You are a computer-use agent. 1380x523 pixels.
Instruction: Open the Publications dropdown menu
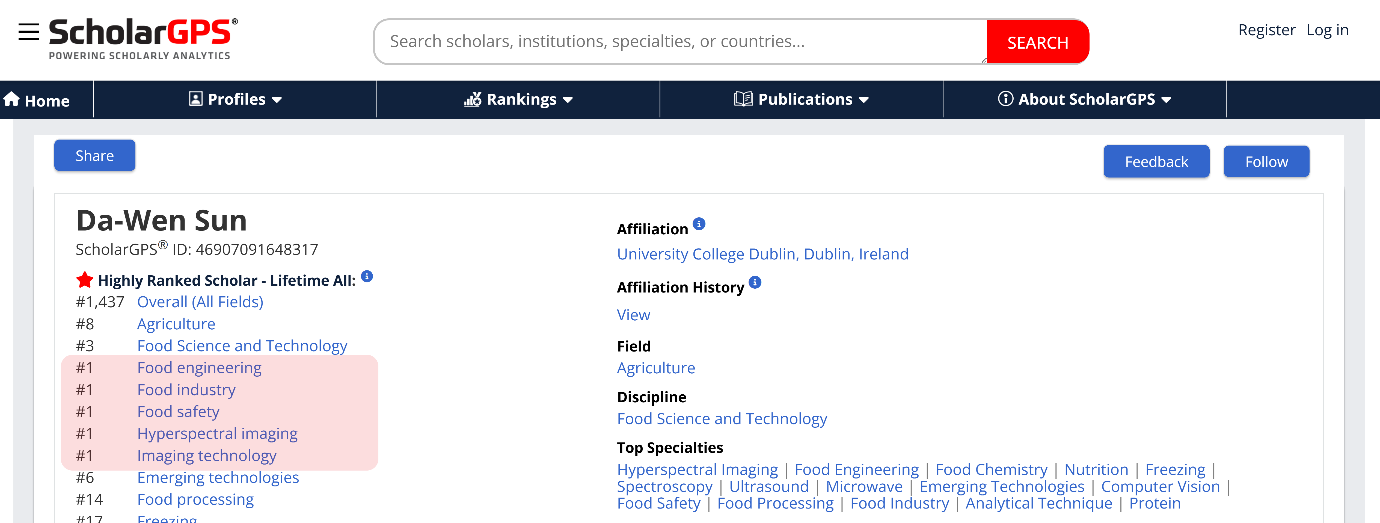point(801,100)
